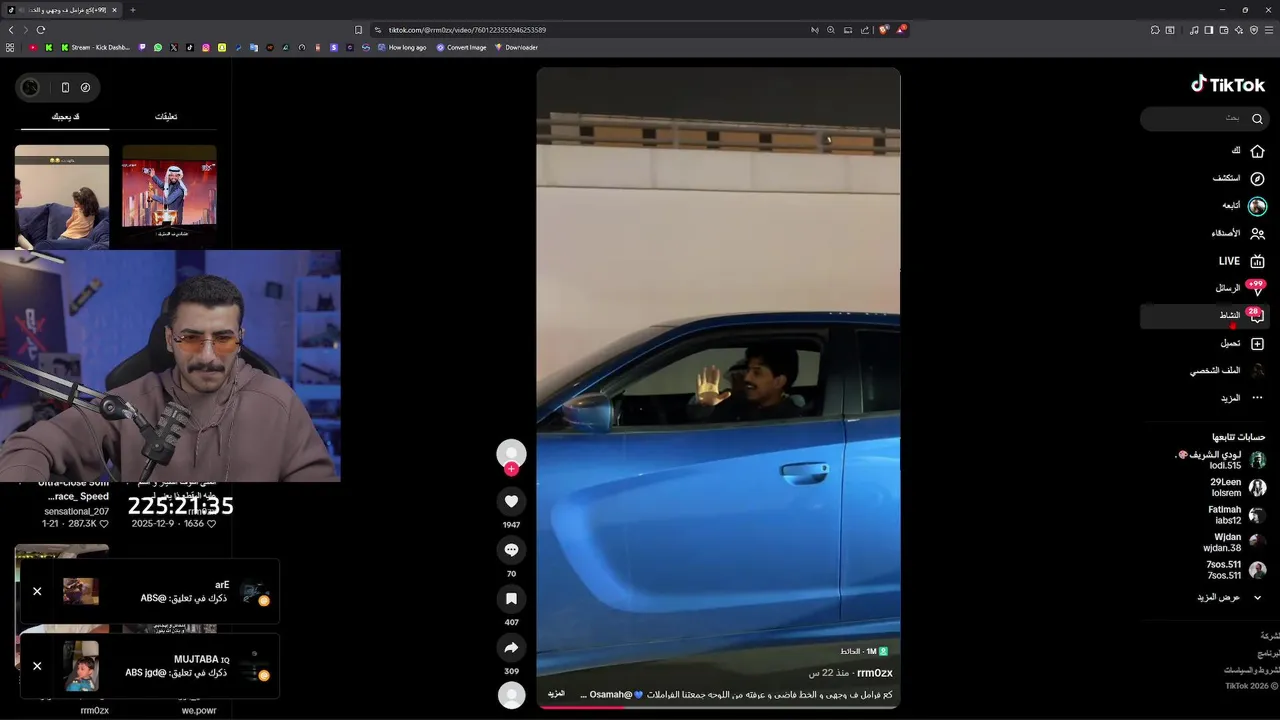
Task: Open Explore compass icon in sidebar
Action: (x=1257, y=179)
